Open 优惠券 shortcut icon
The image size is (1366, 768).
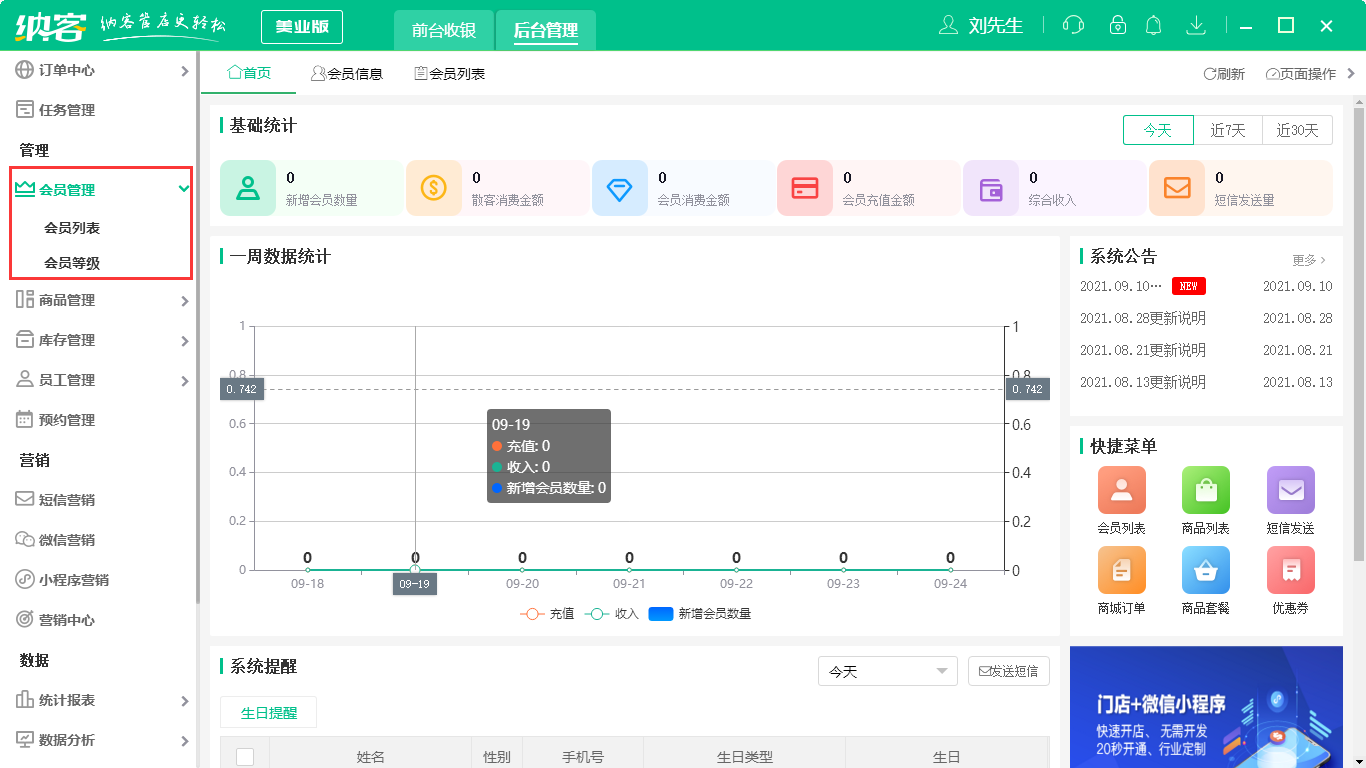tap(1290, 570)
